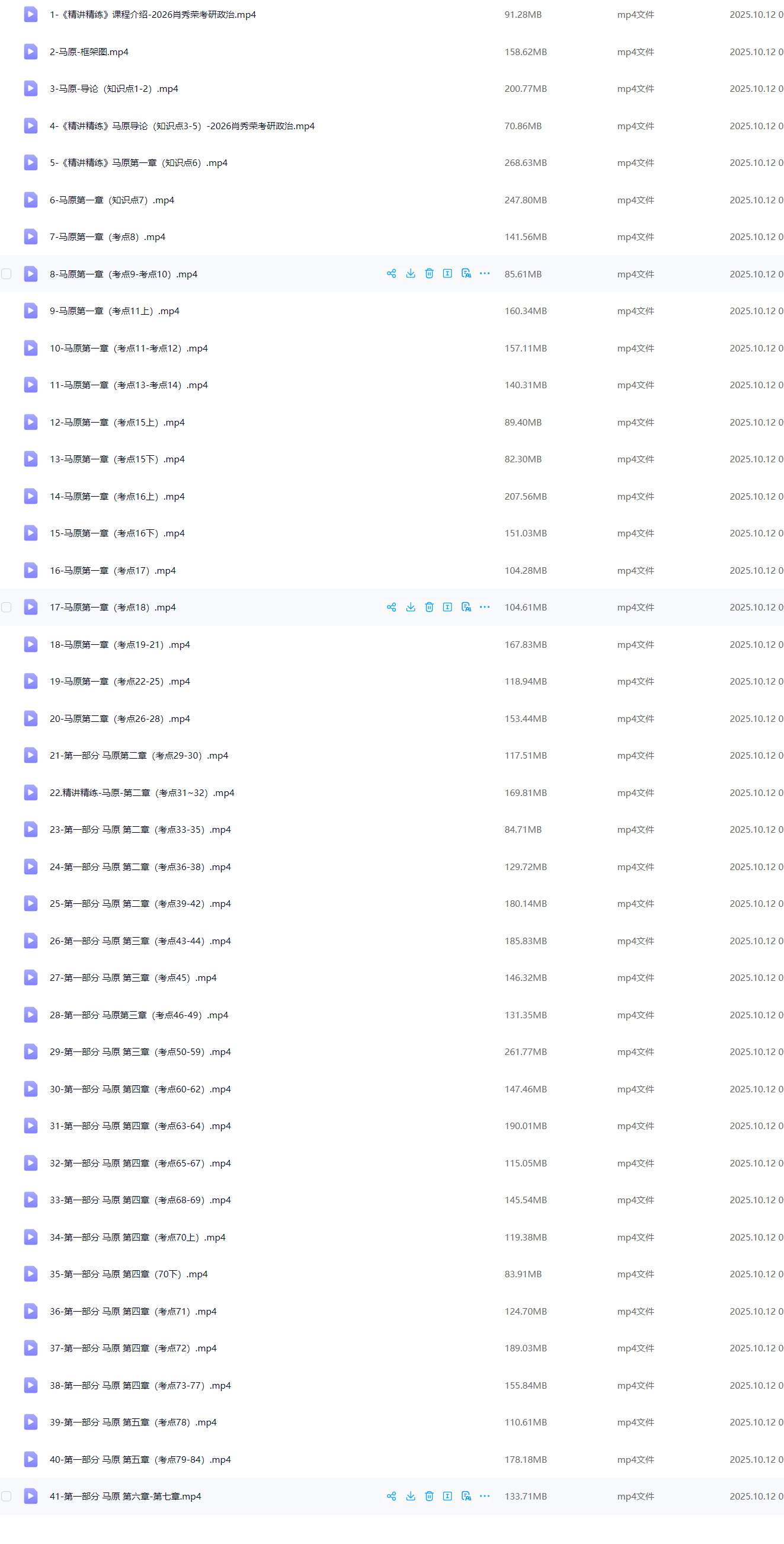The width and height of the screenshot is (784, 1544).
Task: Open more options for 8-马原第一章 row
Action: coord(485,274)
